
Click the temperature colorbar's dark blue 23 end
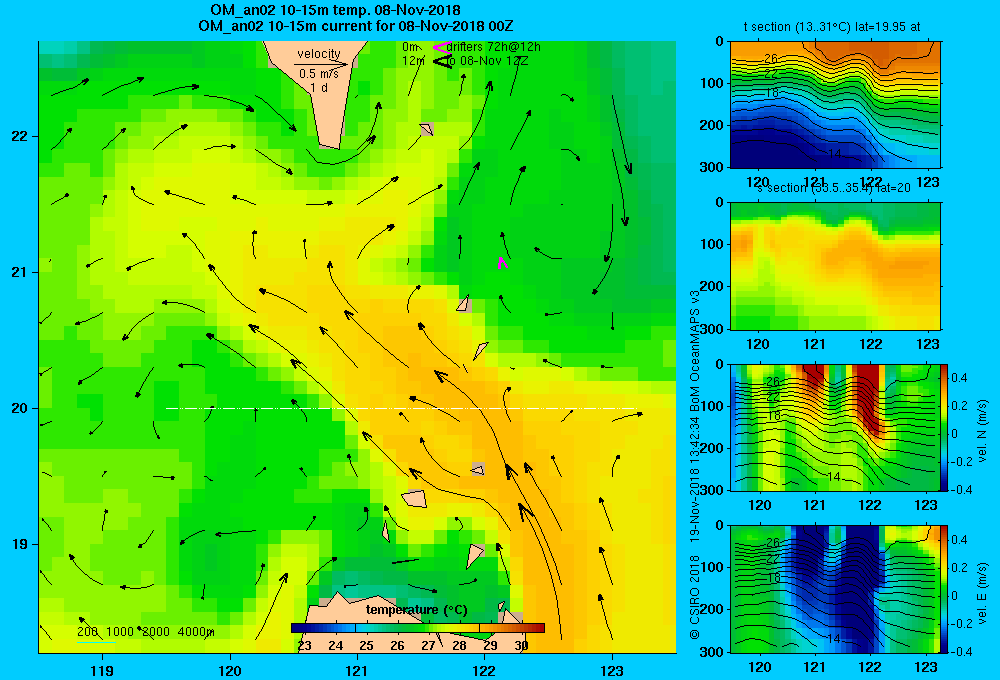point(298,628)
